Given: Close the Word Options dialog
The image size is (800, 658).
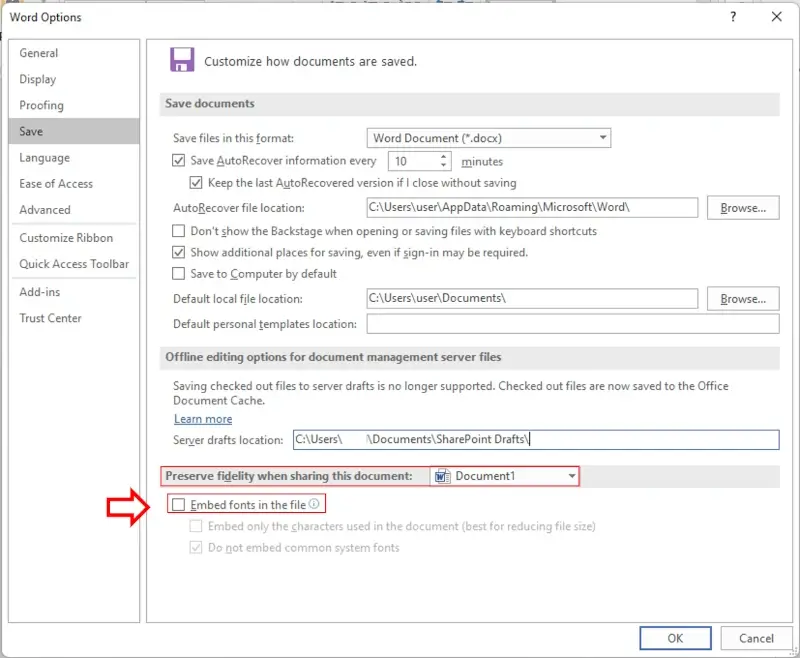Looking at the screenshot, I should pyautogui.click(x=777, y=17).
